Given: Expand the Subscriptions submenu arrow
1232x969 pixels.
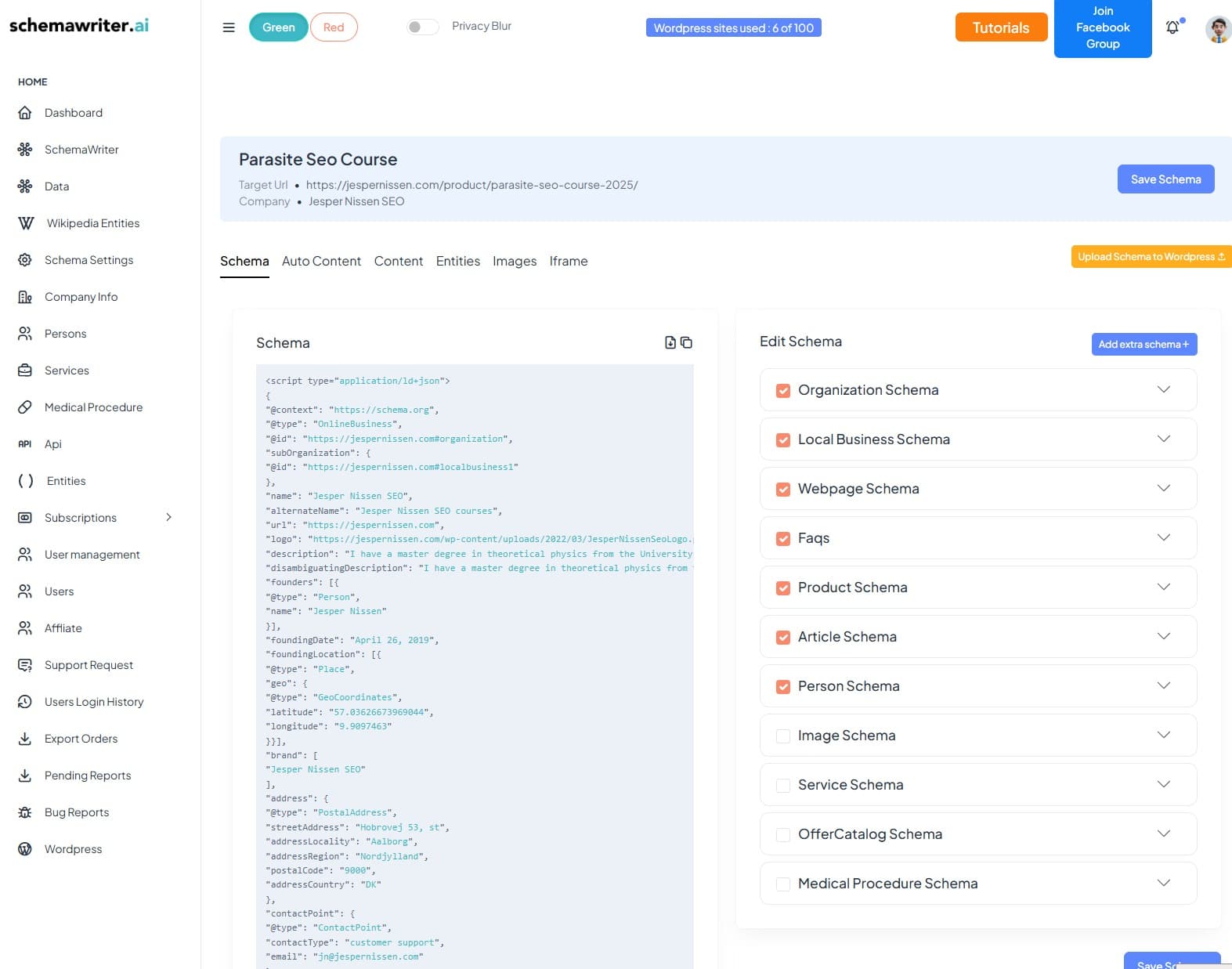Looking at the screenshot, I should 168,517.
